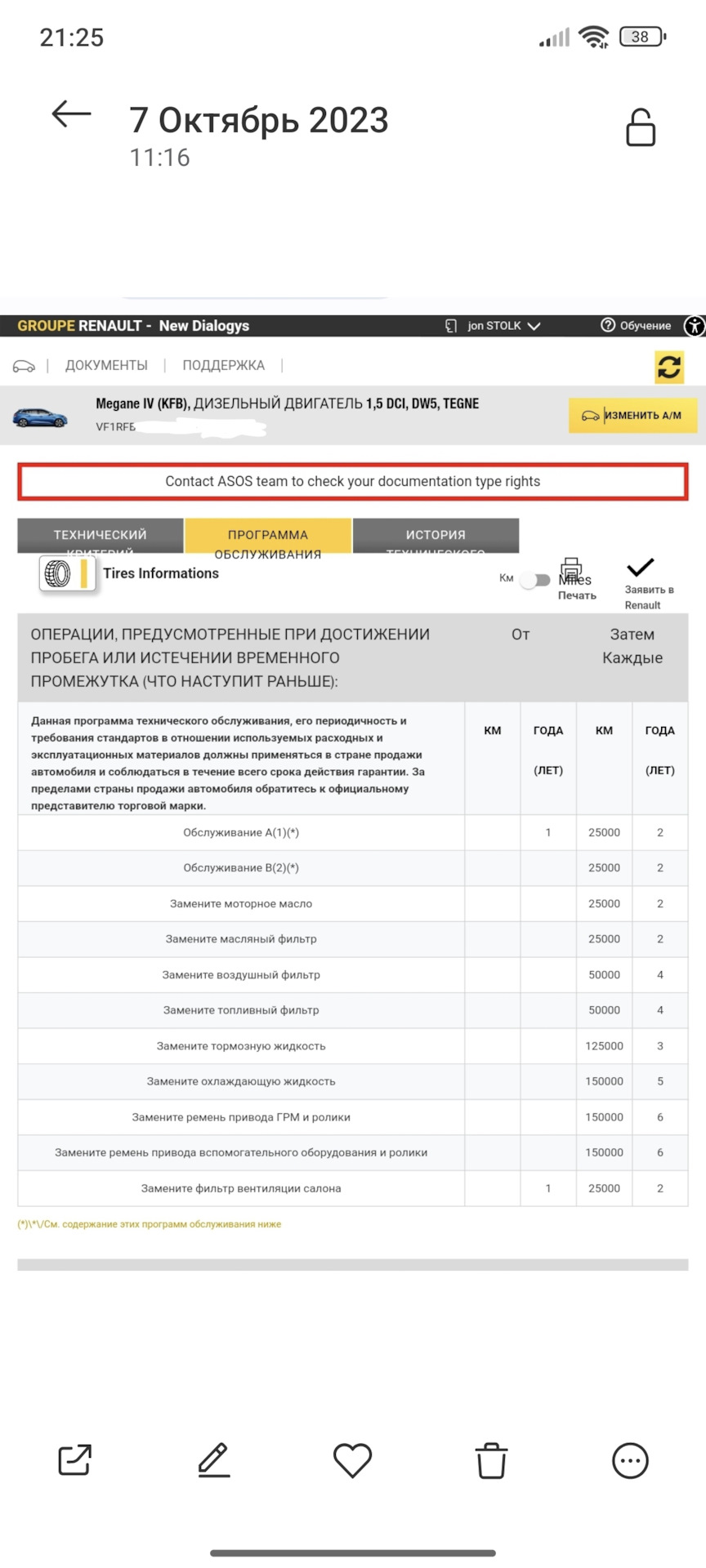Open Tires Informations tire icon

coord(67,574)
